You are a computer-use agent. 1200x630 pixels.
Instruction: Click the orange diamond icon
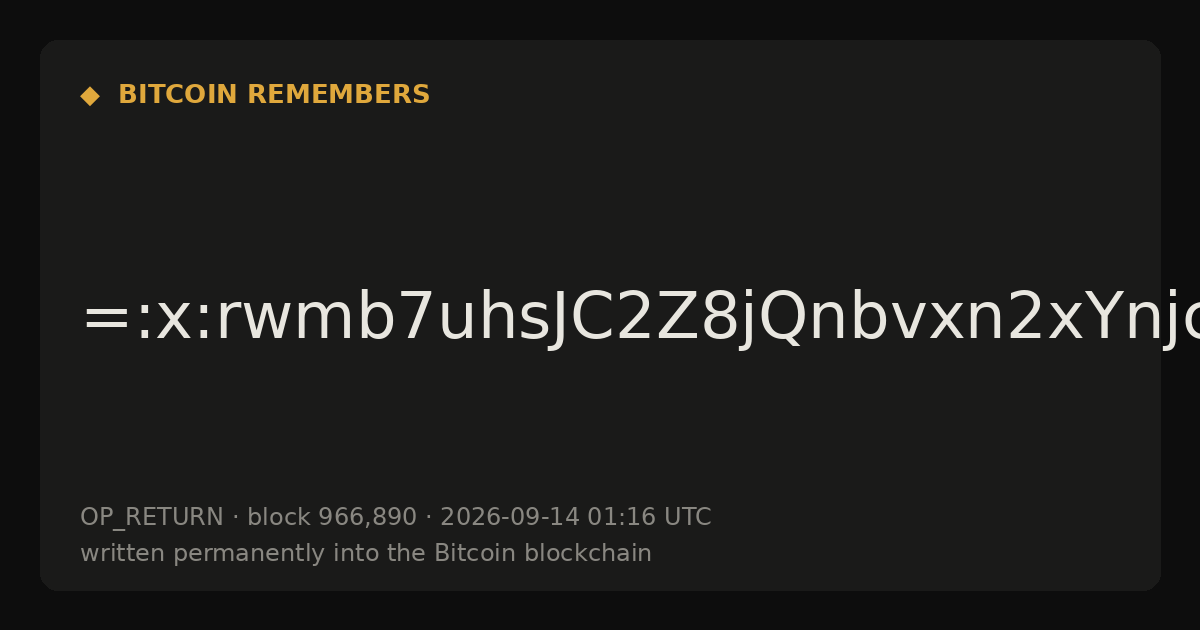[90, 96]
